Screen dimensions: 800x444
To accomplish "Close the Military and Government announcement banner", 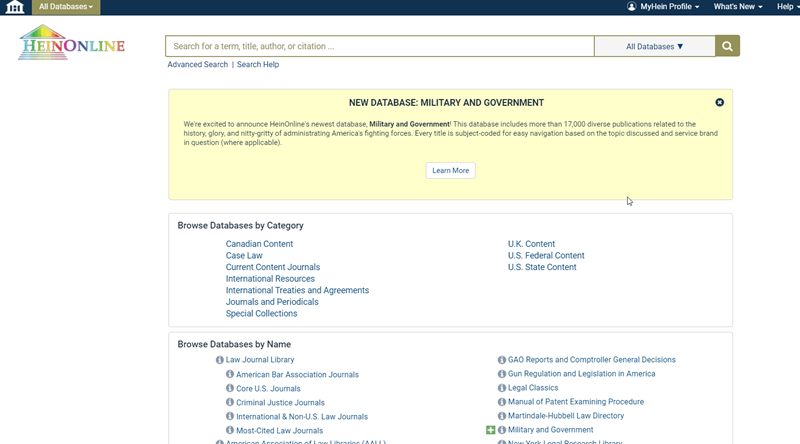I will point(719,103).
